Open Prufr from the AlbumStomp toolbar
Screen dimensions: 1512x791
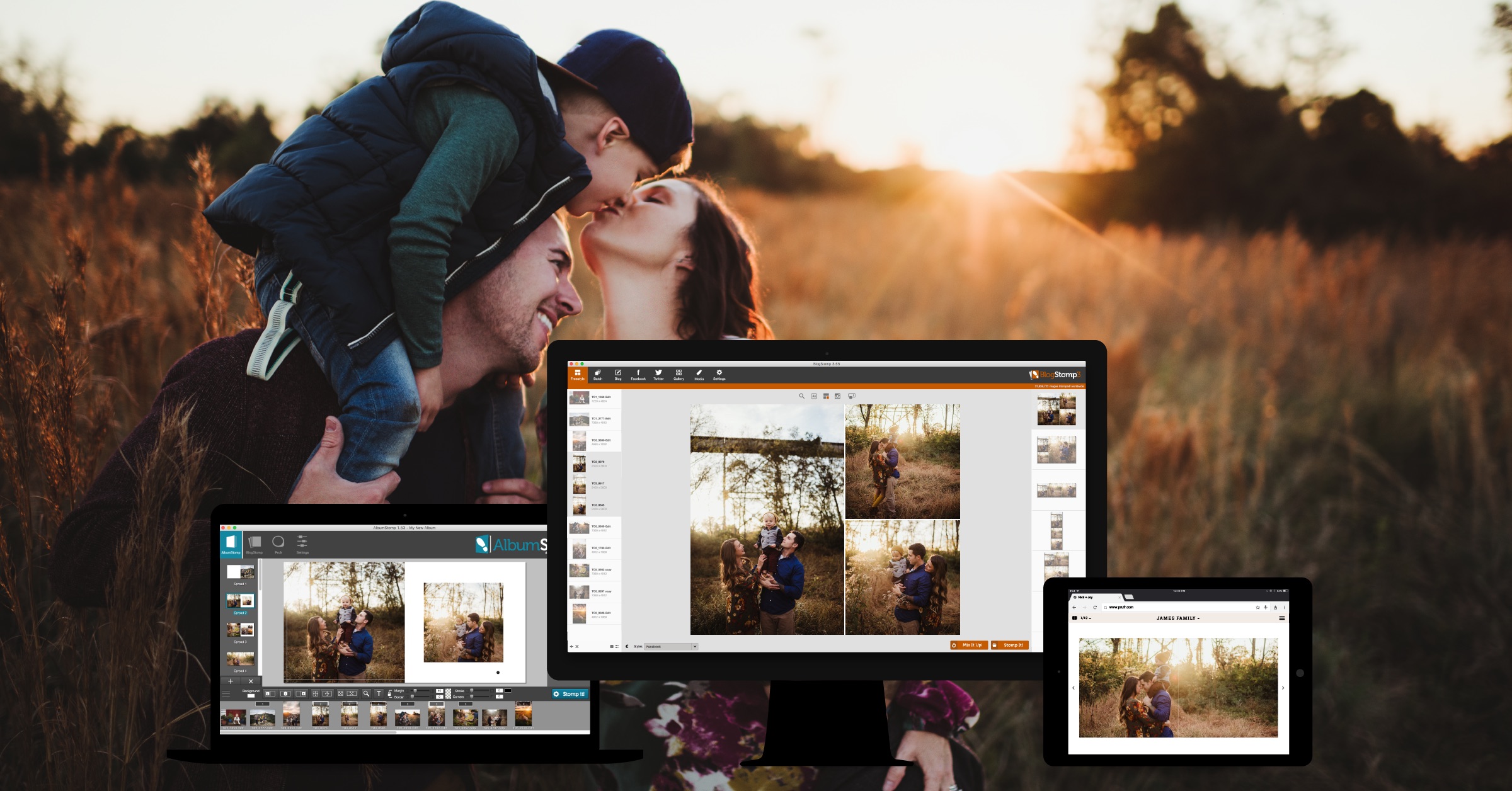click(x=278, y=544)
